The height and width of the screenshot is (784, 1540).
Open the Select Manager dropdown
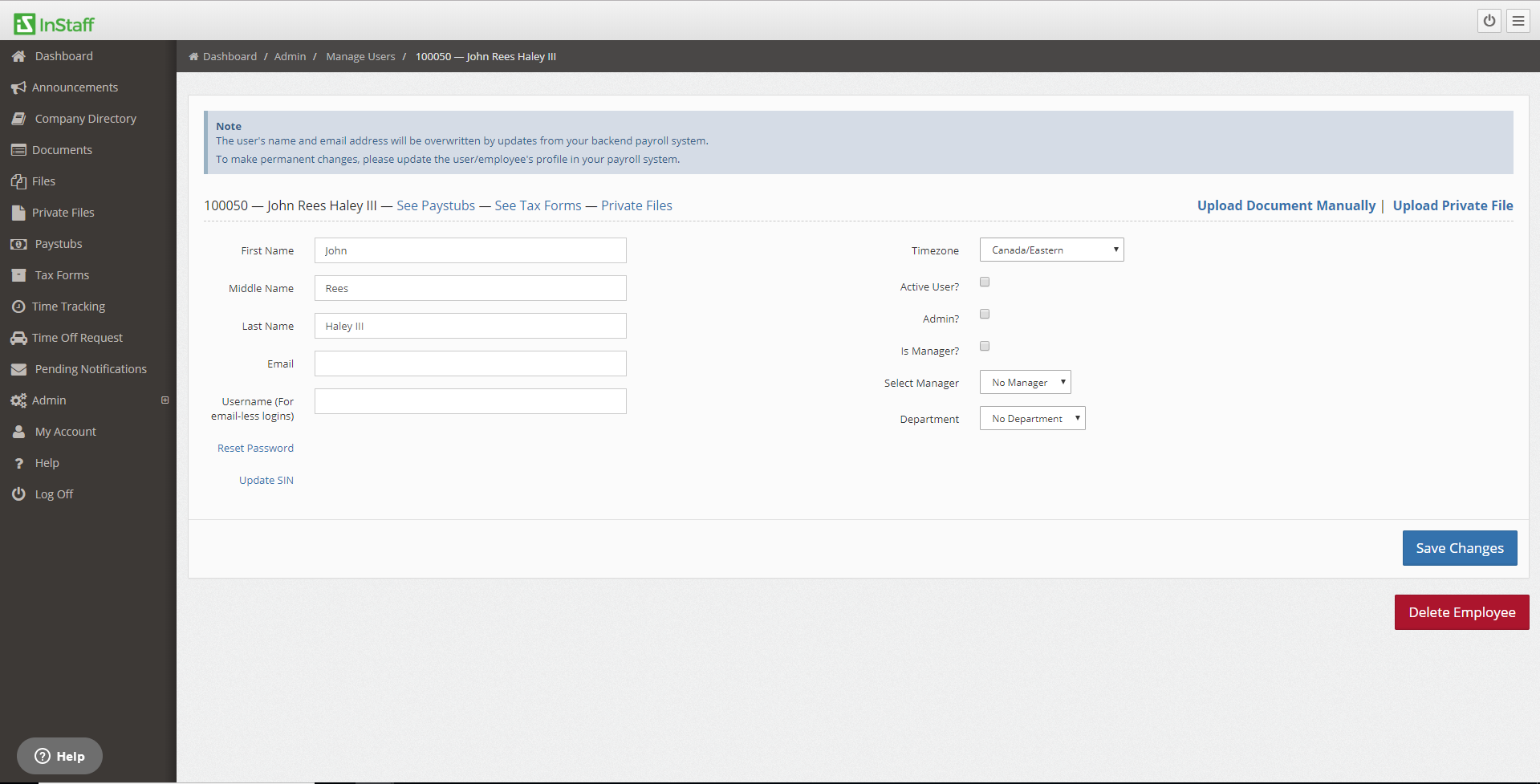[x=1025, y=382]
